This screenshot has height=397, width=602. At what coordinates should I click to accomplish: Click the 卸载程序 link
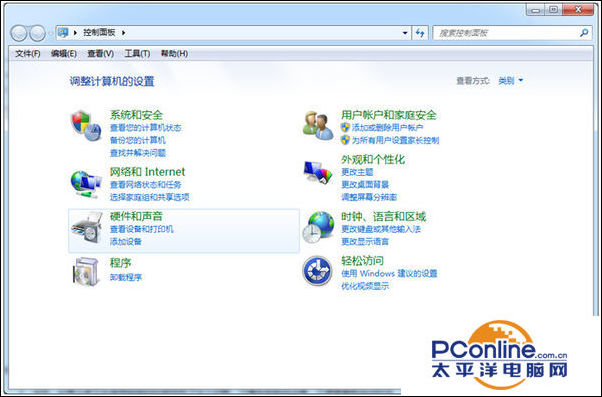[x=126, y=277]
